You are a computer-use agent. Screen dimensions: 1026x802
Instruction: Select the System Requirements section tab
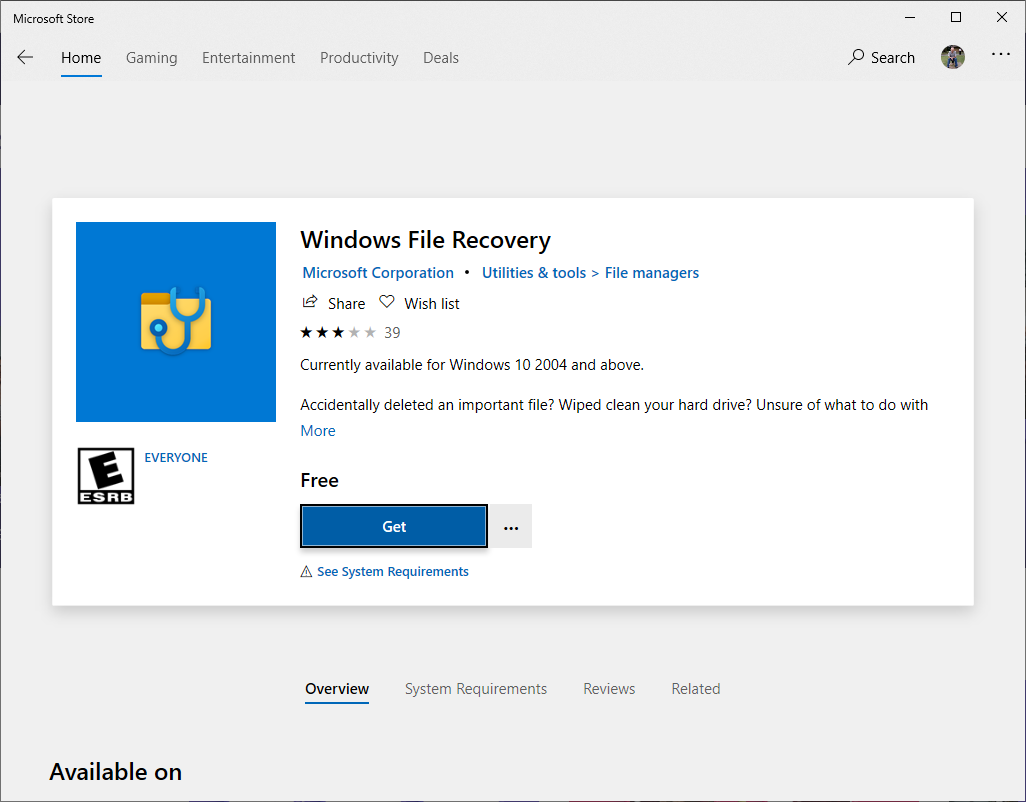pos(476,689)
